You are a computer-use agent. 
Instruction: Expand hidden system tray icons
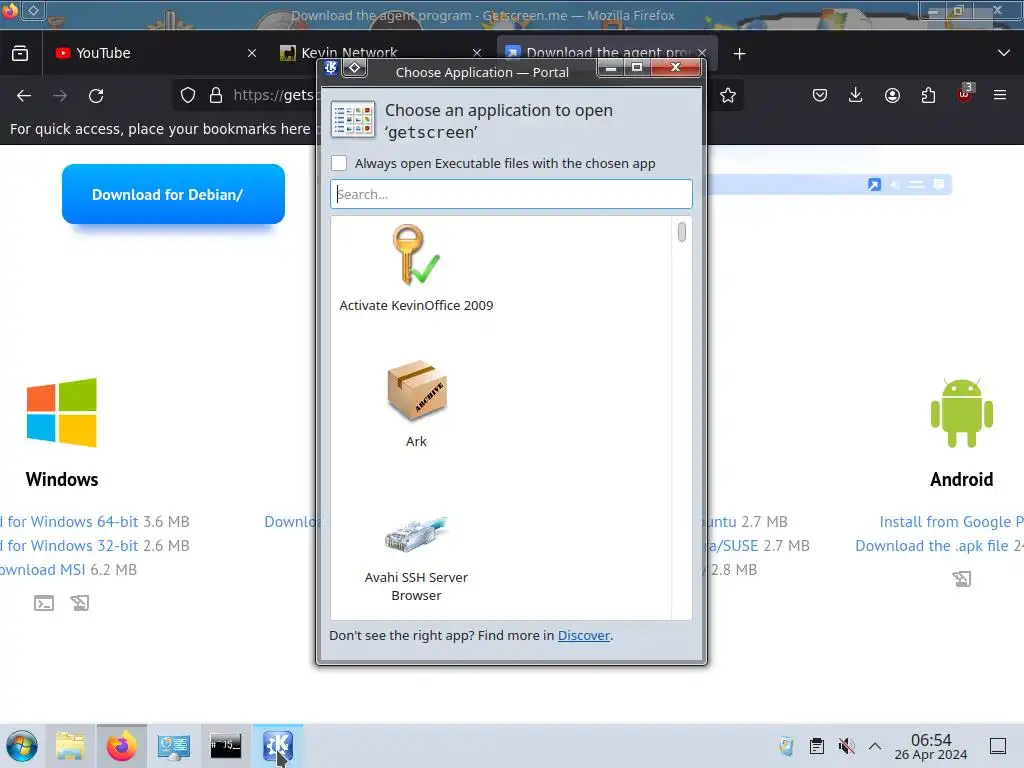coord(875,746)
